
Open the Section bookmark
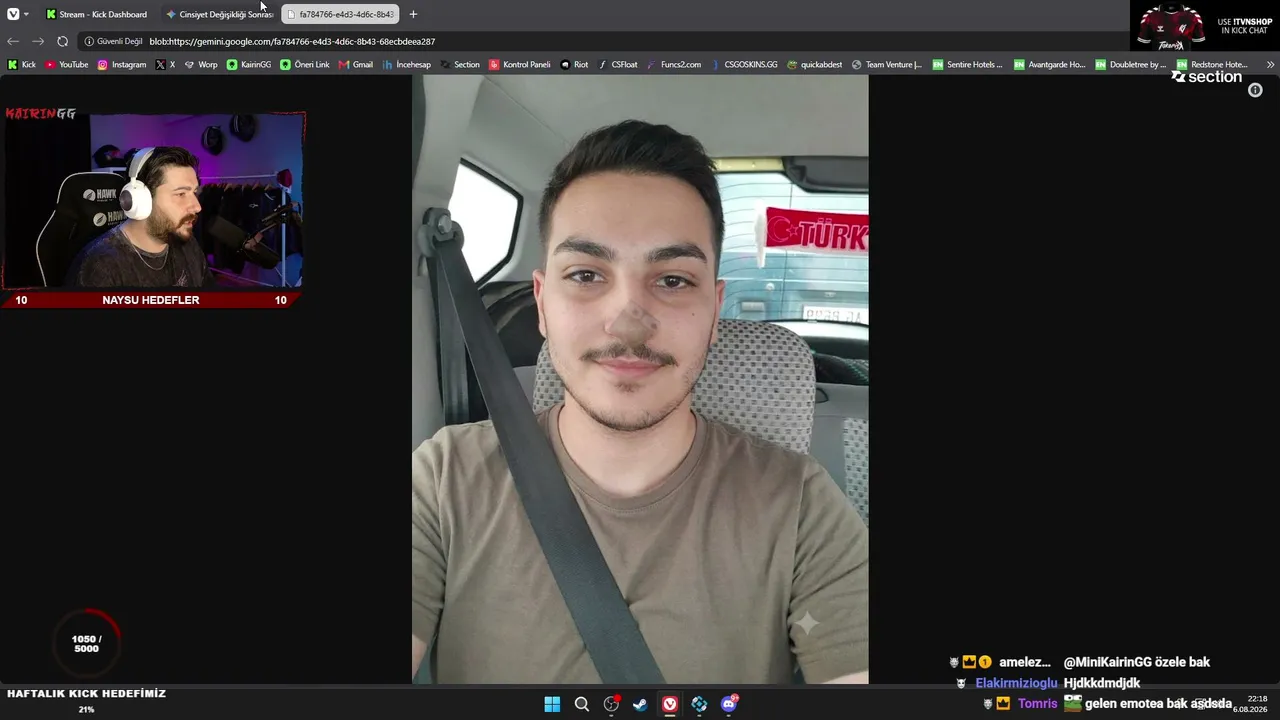point(460,64)
